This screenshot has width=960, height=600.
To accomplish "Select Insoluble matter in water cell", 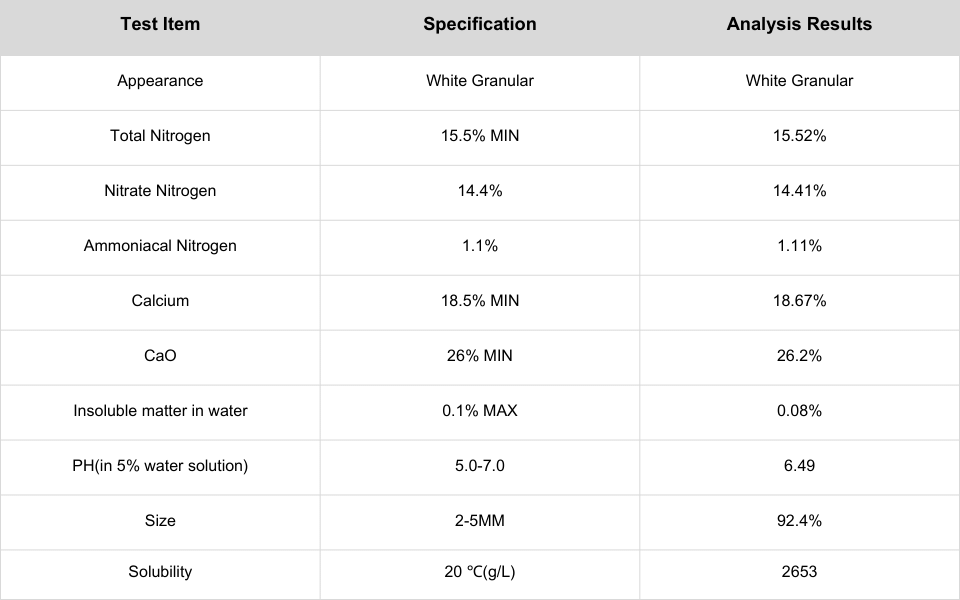I will 160,411.
